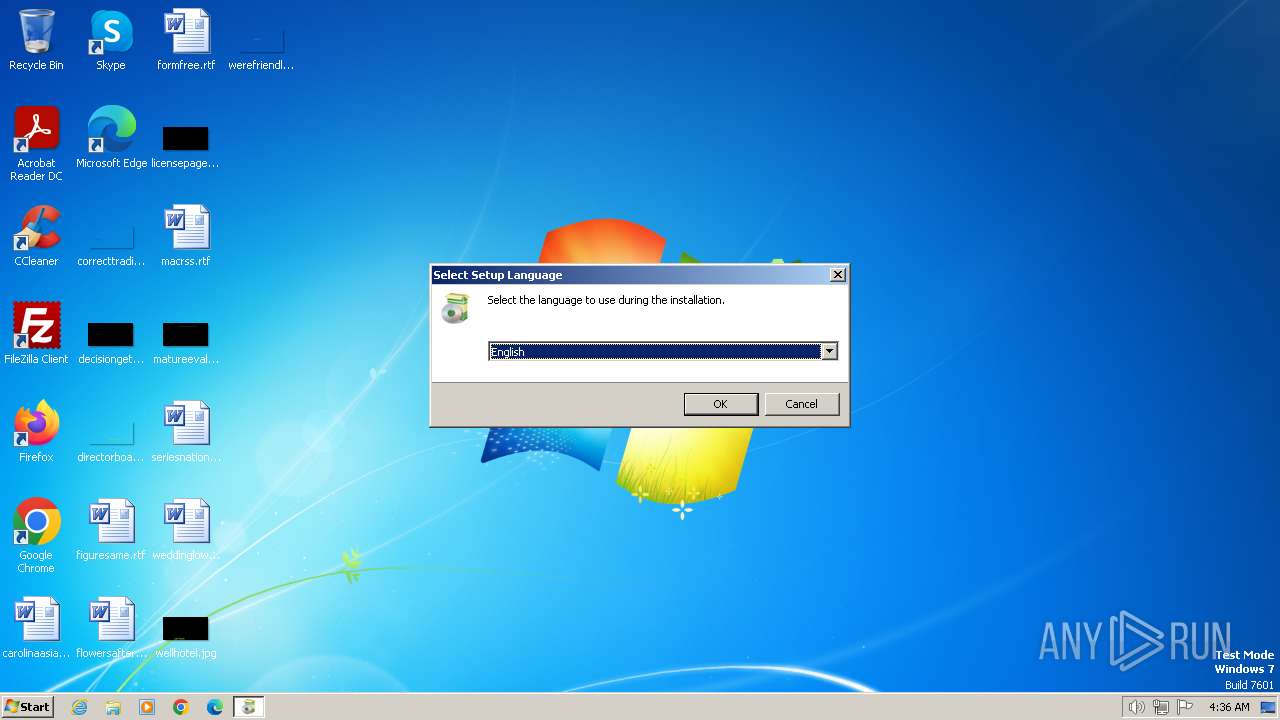
Task: Launch Microsoft Edge desktop shortcut
Action: [x=111, y=138]
